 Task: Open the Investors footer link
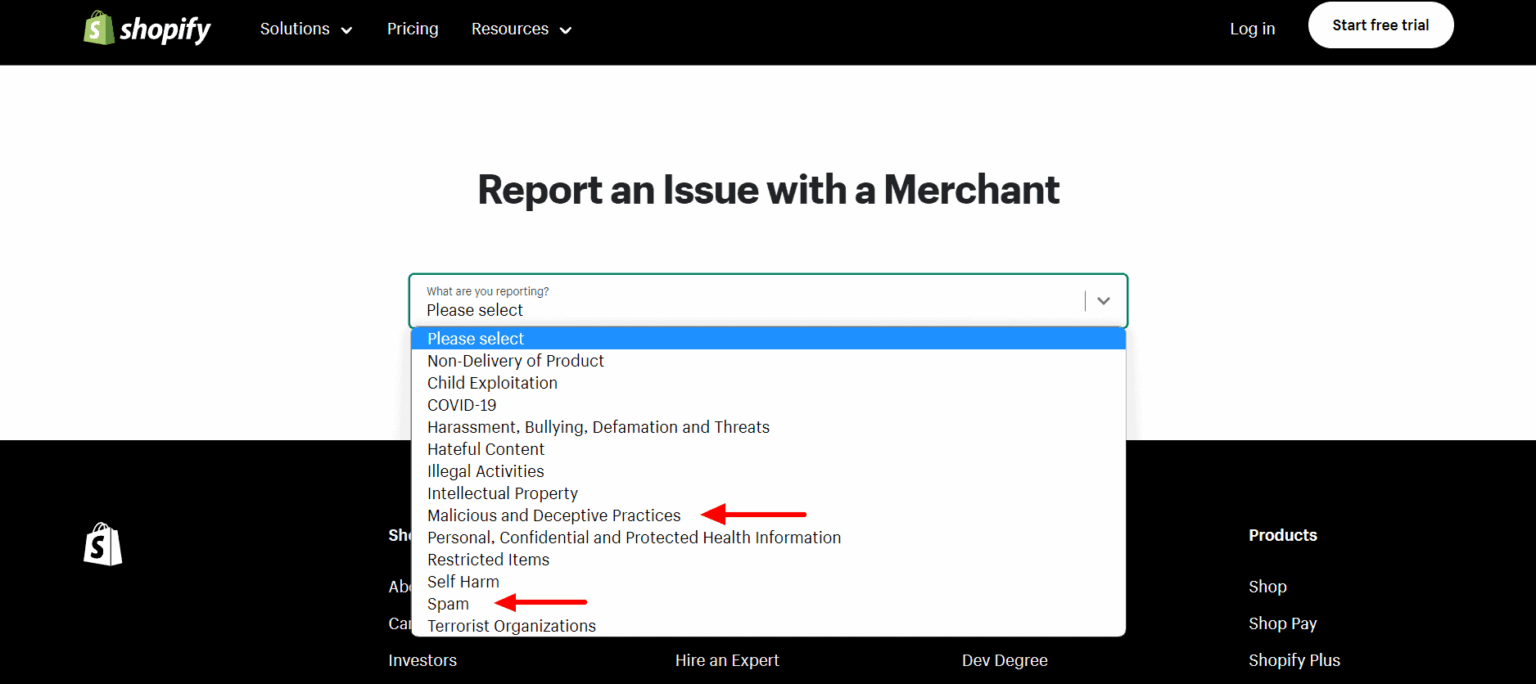point(422,660)
